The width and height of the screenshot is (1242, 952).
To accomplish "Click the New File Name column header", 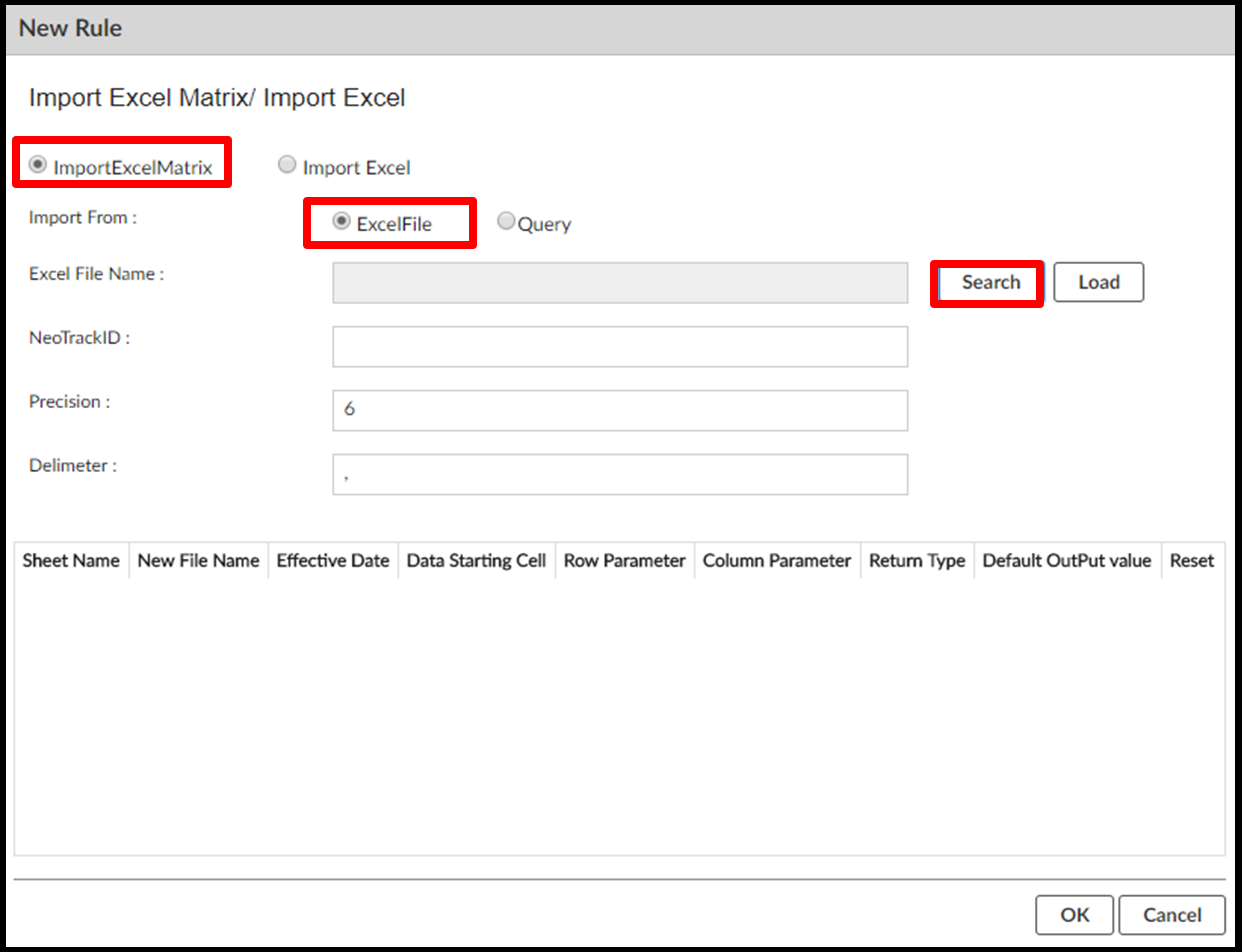I will coord(198,561).
